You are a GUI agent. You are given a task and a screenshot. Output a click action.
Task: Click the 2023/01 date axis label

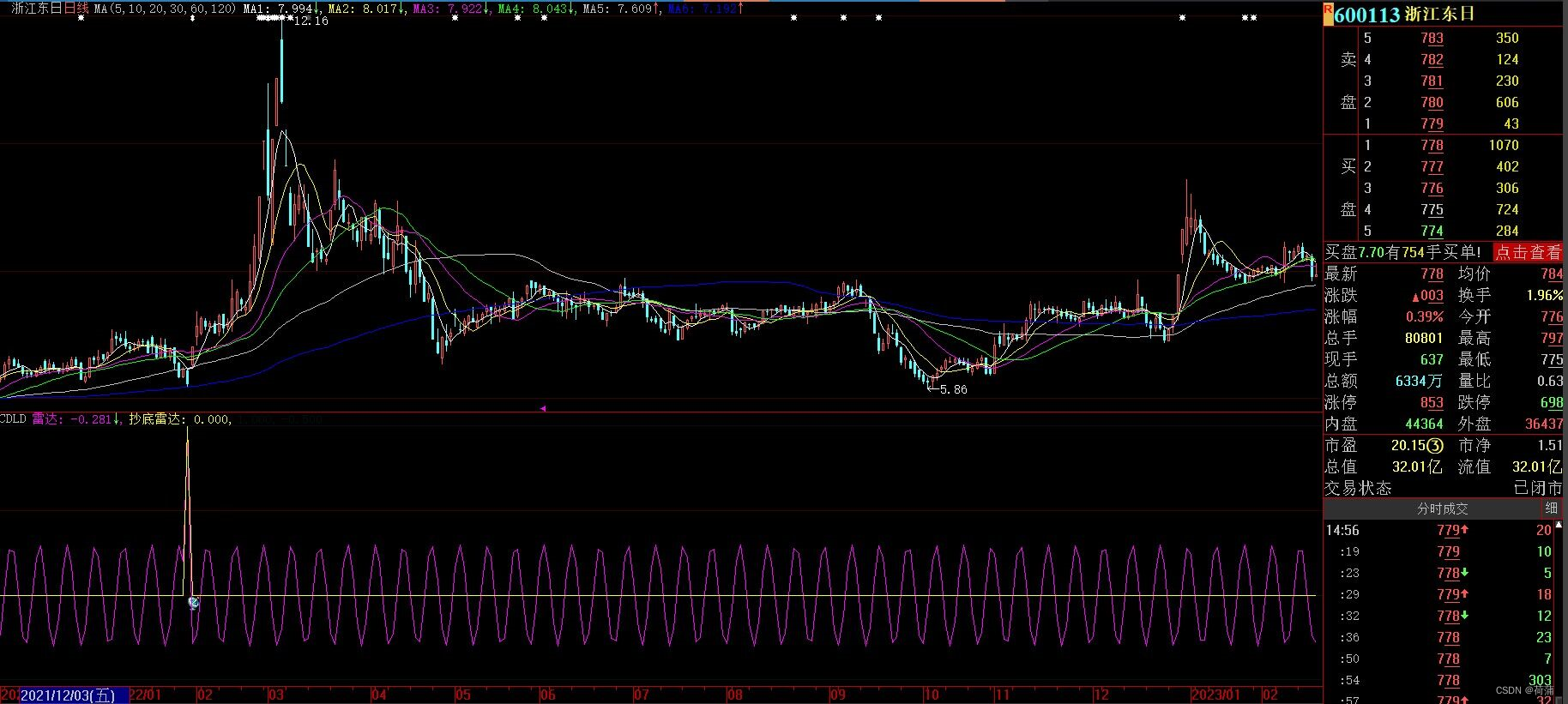coord(1216,695)
